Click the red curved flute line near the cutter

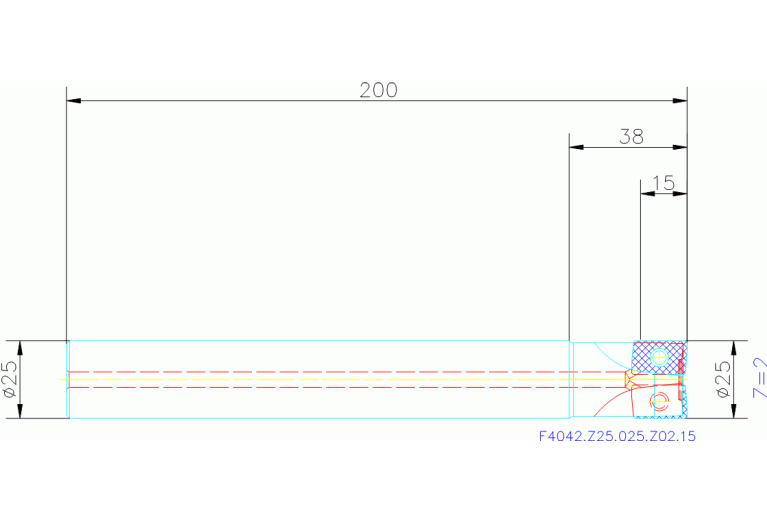610,401
